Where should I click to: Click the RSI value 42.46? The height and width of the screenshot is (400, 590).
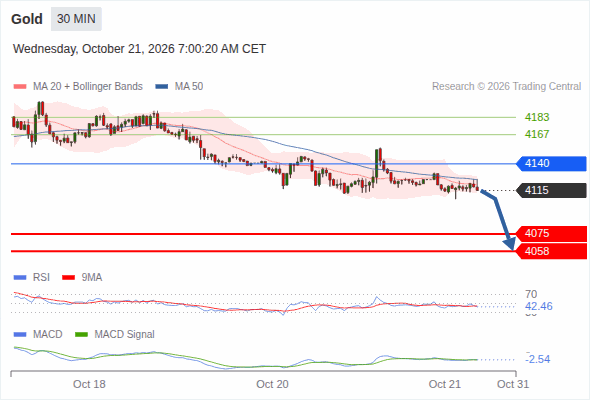click(x=539, y=306)
